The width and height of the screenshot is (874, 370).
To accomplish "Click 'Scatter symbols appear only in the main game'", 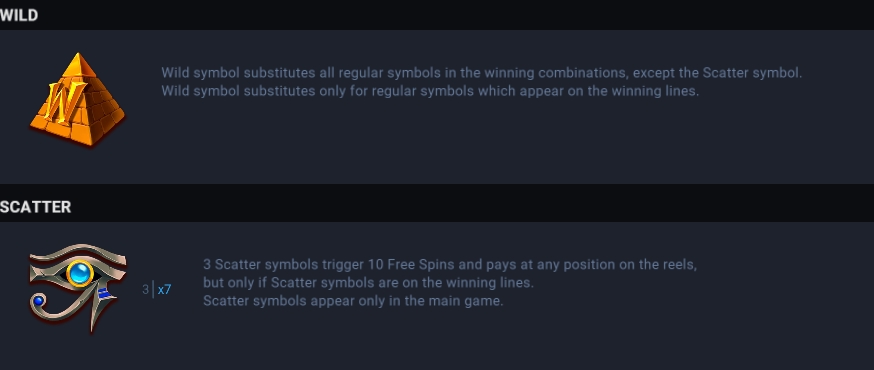I will 353,301.
